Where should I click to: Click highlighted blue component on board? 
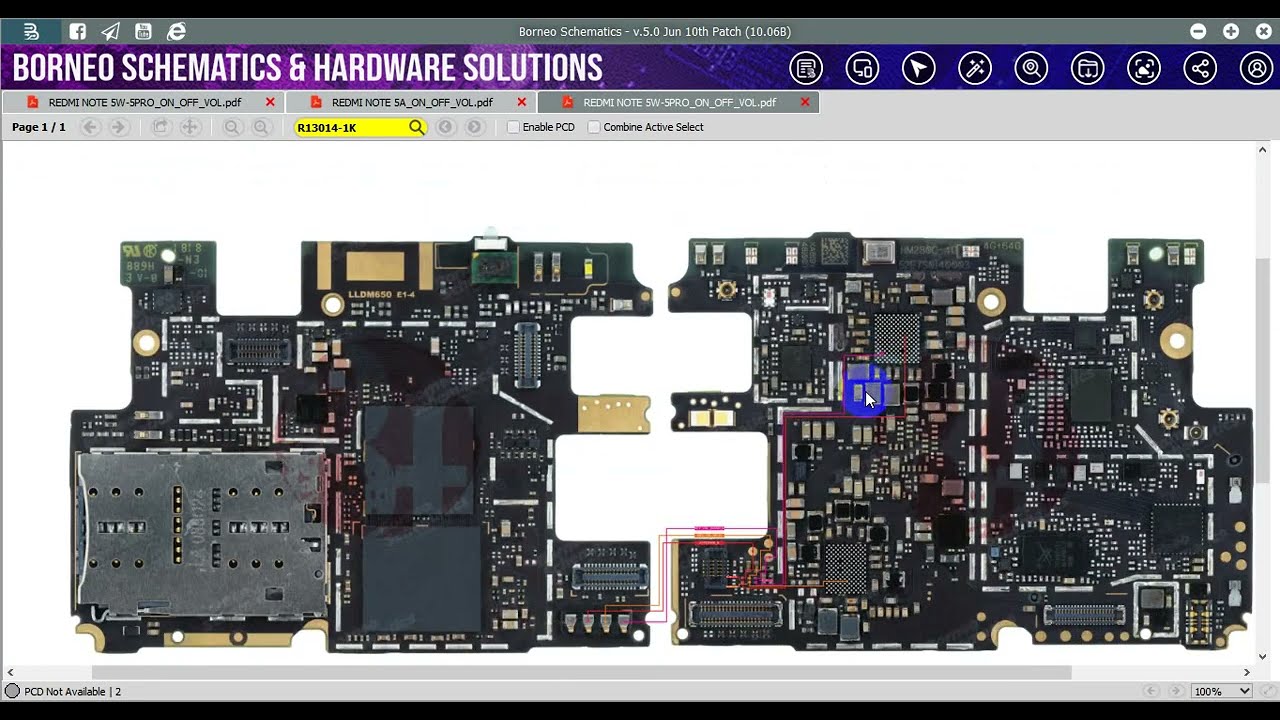pos(867,389)
